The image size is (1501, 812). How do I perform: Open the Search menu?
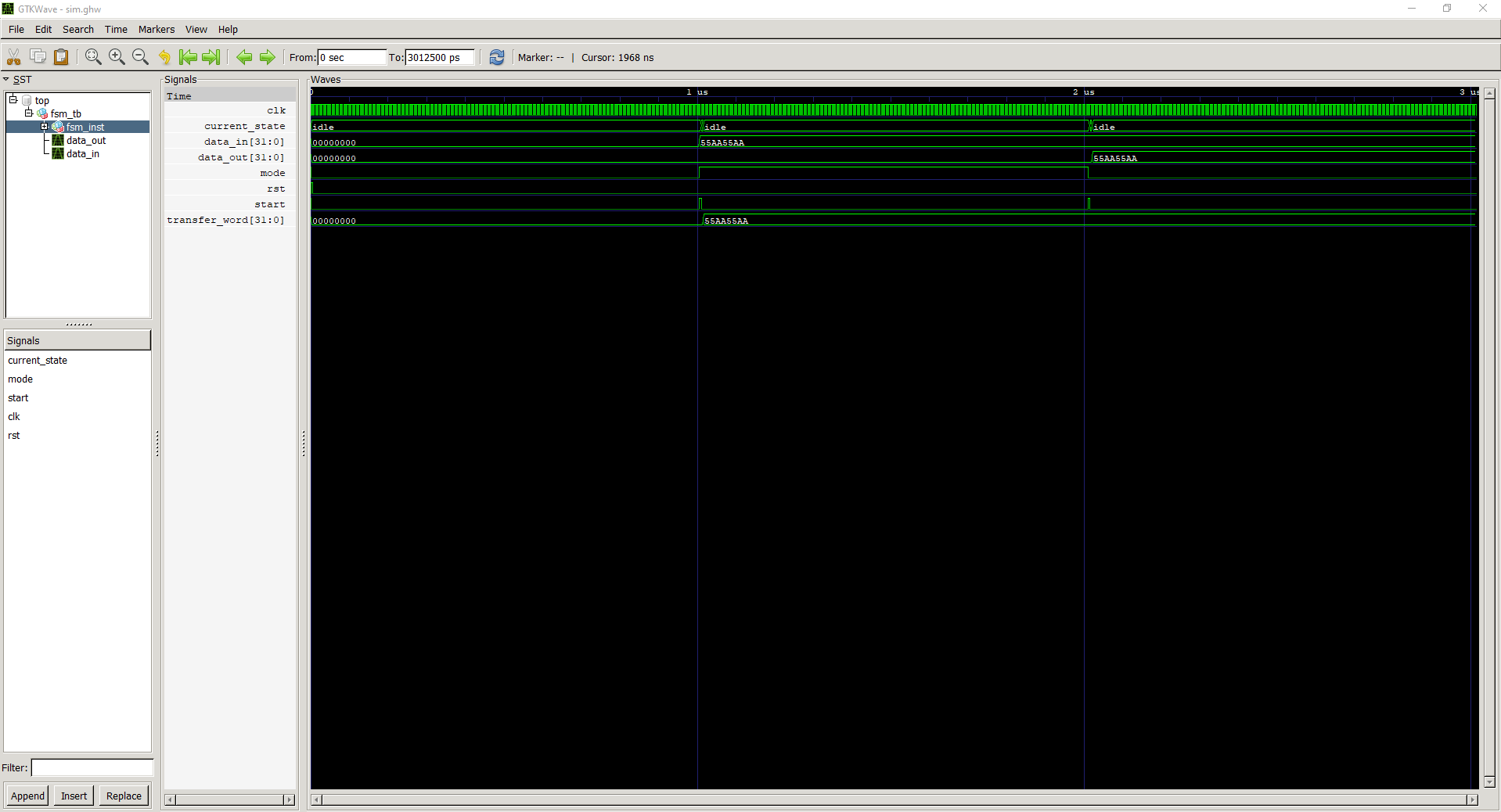pyautogui.click(x=78, y=30)
